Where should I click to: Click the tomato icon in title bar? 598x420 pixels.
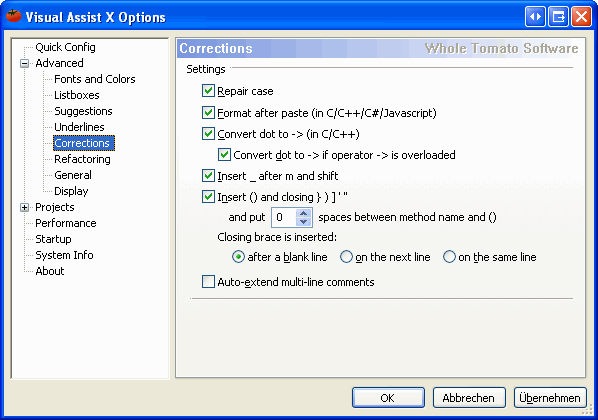[x=13, y=16]
